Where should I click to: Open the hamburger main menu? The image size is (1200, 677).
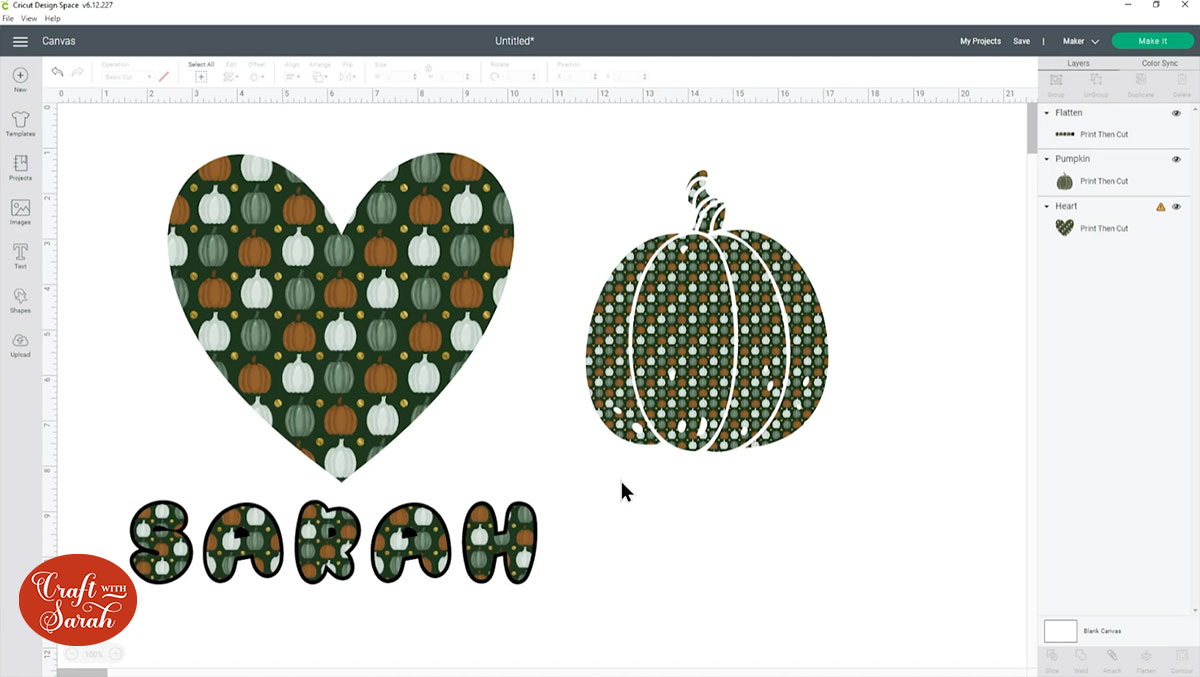[x=20, y=41]
